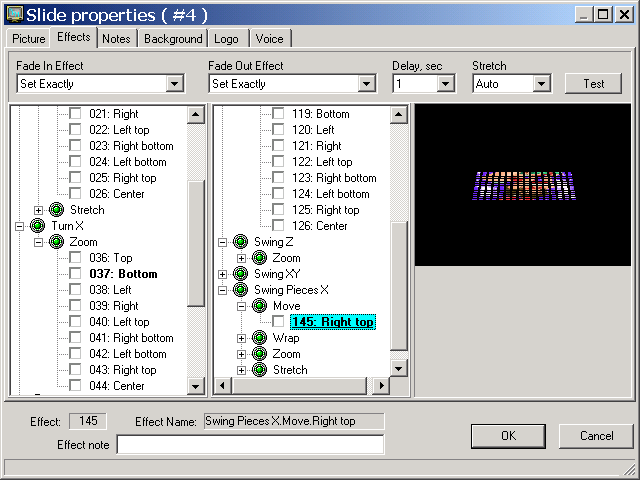Click the green icon next to Move
This screenshot has width=640, height=480.
point(260,306)
